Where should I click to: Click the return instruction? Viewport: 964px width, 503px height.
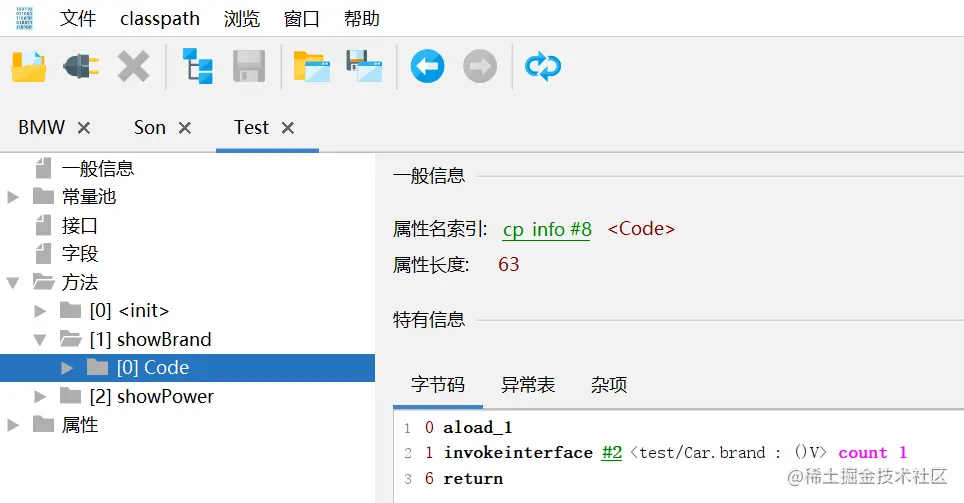click(473, 478)
